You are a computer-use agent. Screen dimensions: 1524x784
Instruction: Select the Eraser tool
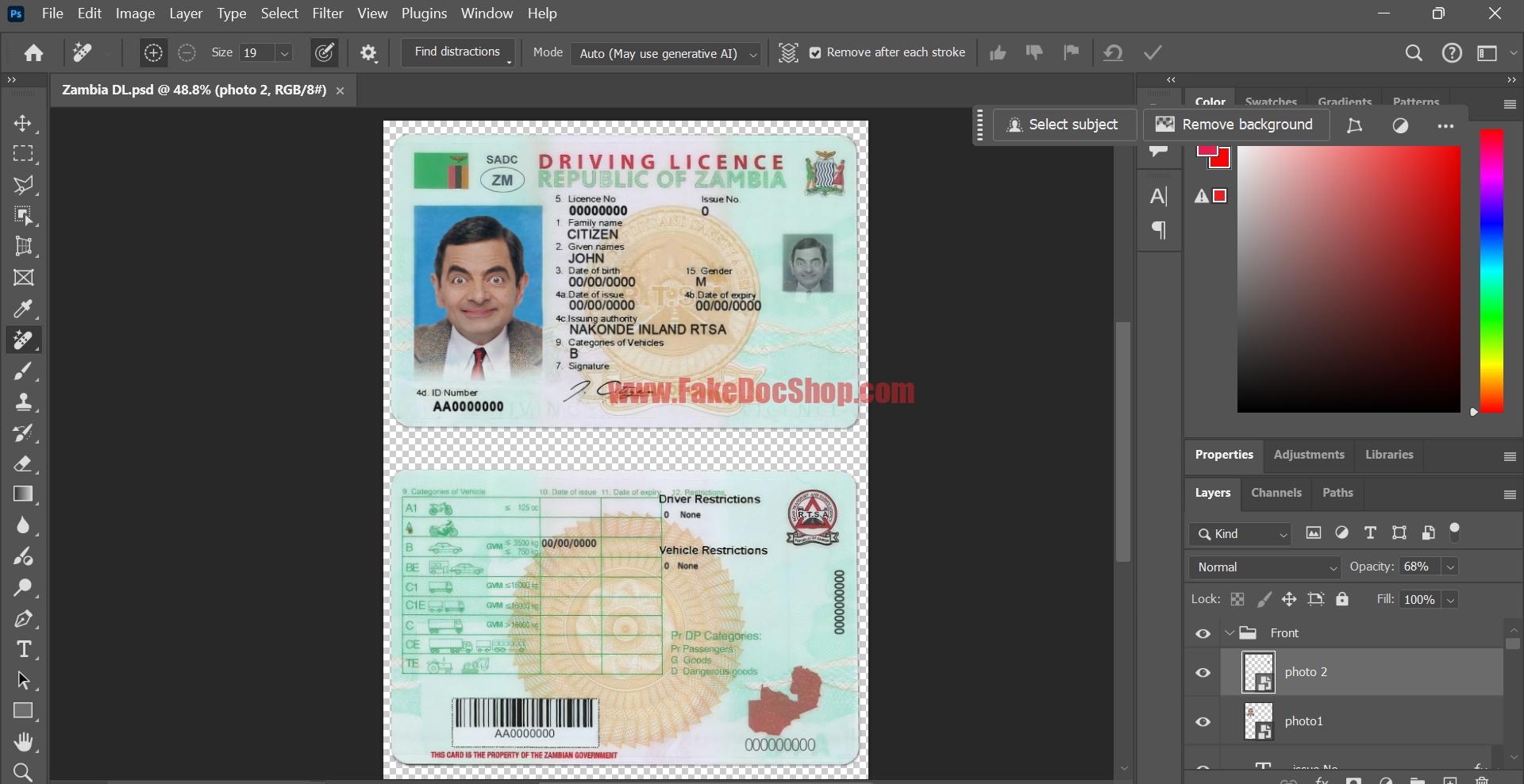pos(23,463)
